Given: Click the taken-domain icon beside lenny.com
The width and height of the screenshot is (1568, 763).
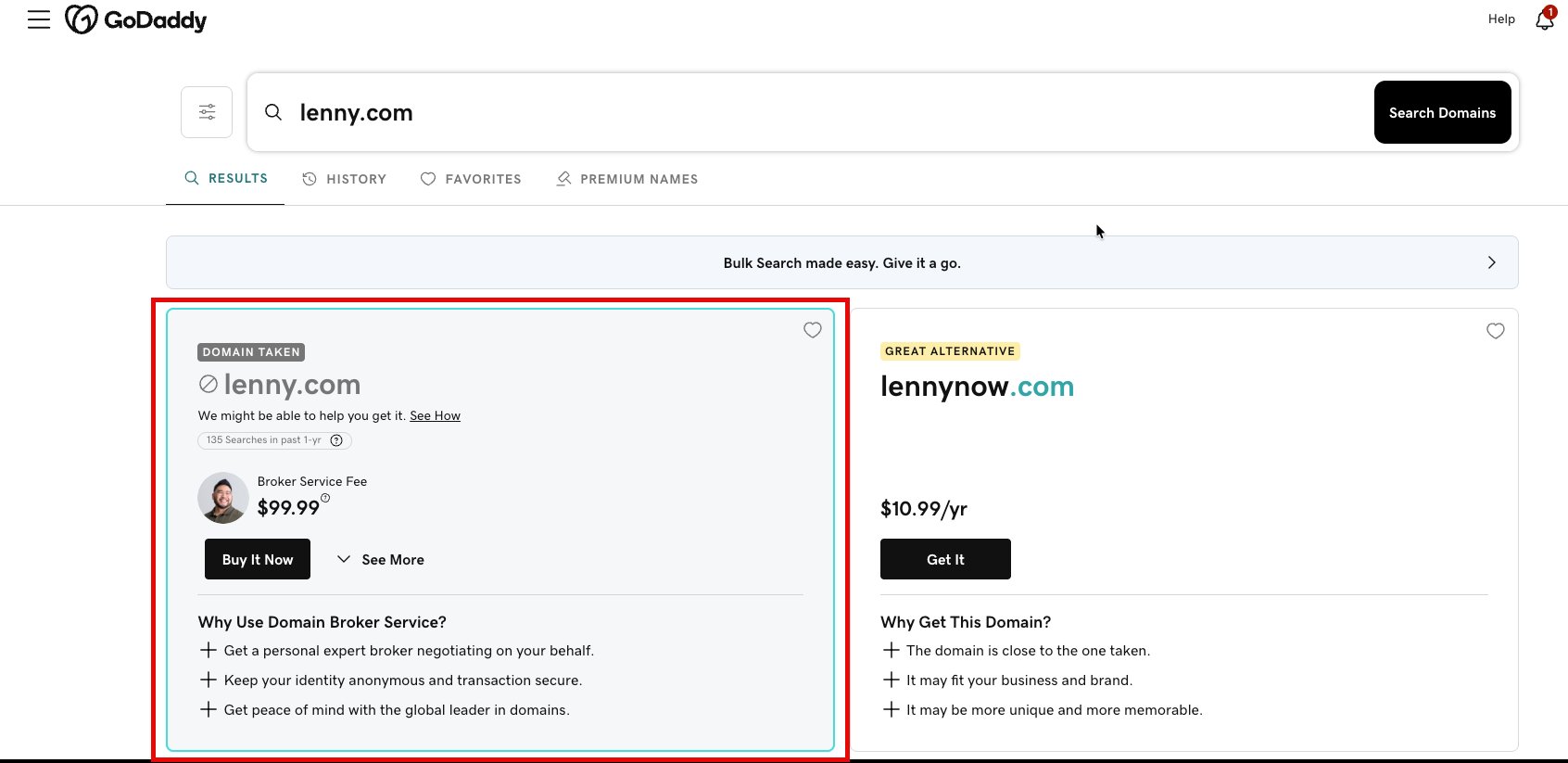Looking at the screenshot, I should tap(209, 384).
